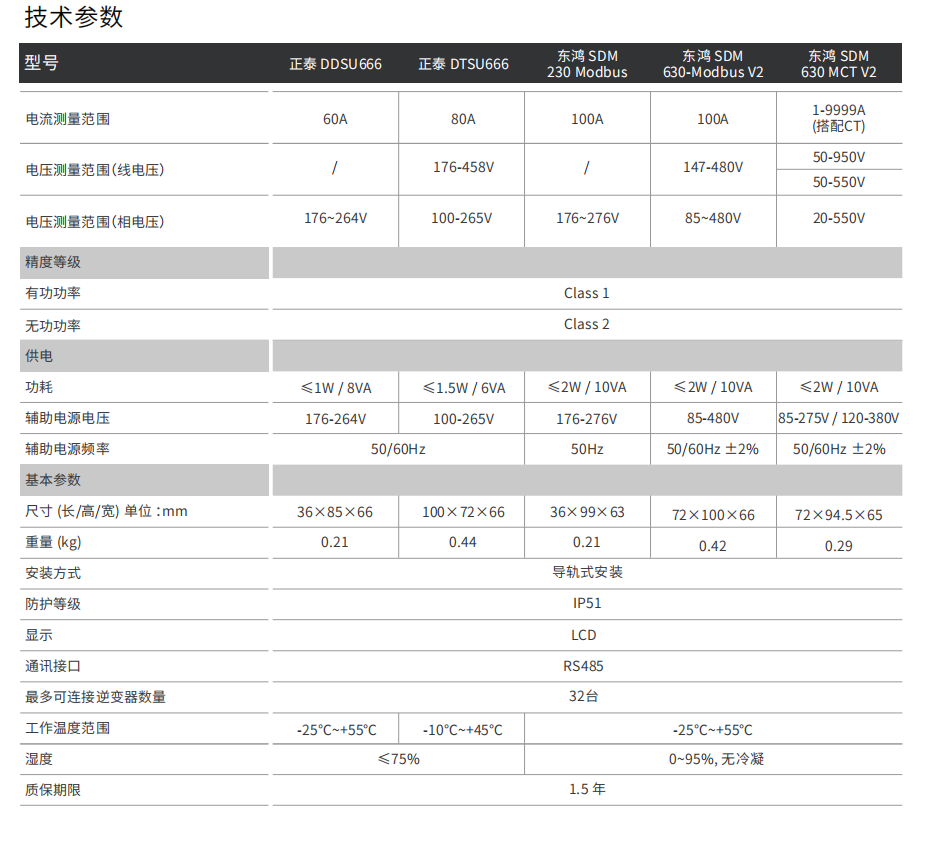Select the IP51 protection value
The height and width of the screenshot is (844, 938).
[587, 603]
